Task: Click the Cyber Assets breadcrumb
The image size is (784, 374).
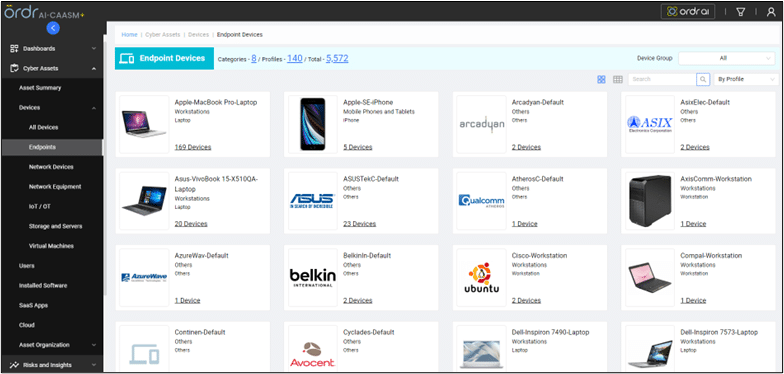Action: pyautogui.click(x=163, y=34)
